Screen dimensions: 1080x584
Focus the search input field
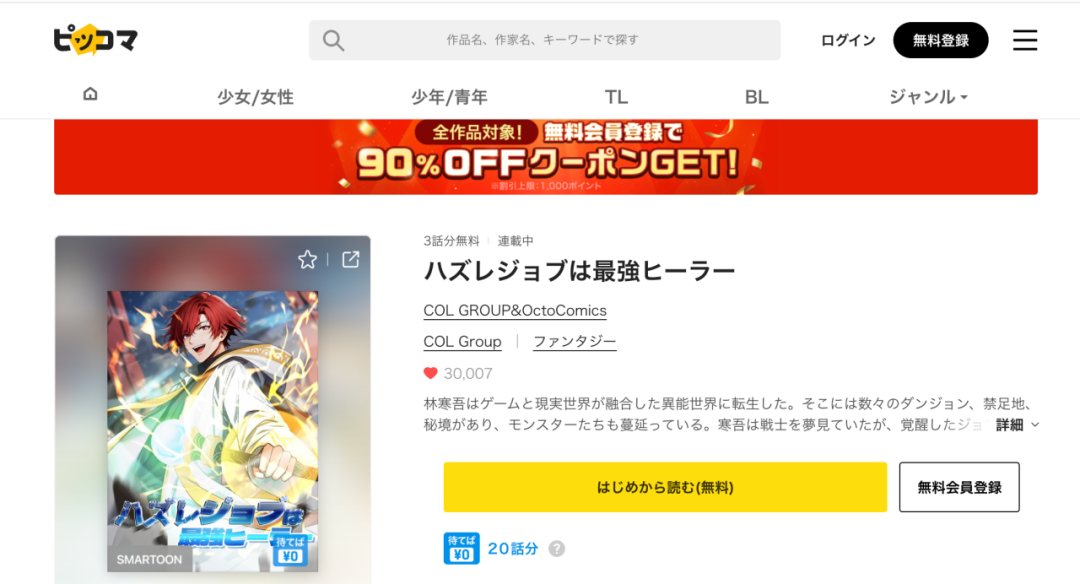click(544, 40)
